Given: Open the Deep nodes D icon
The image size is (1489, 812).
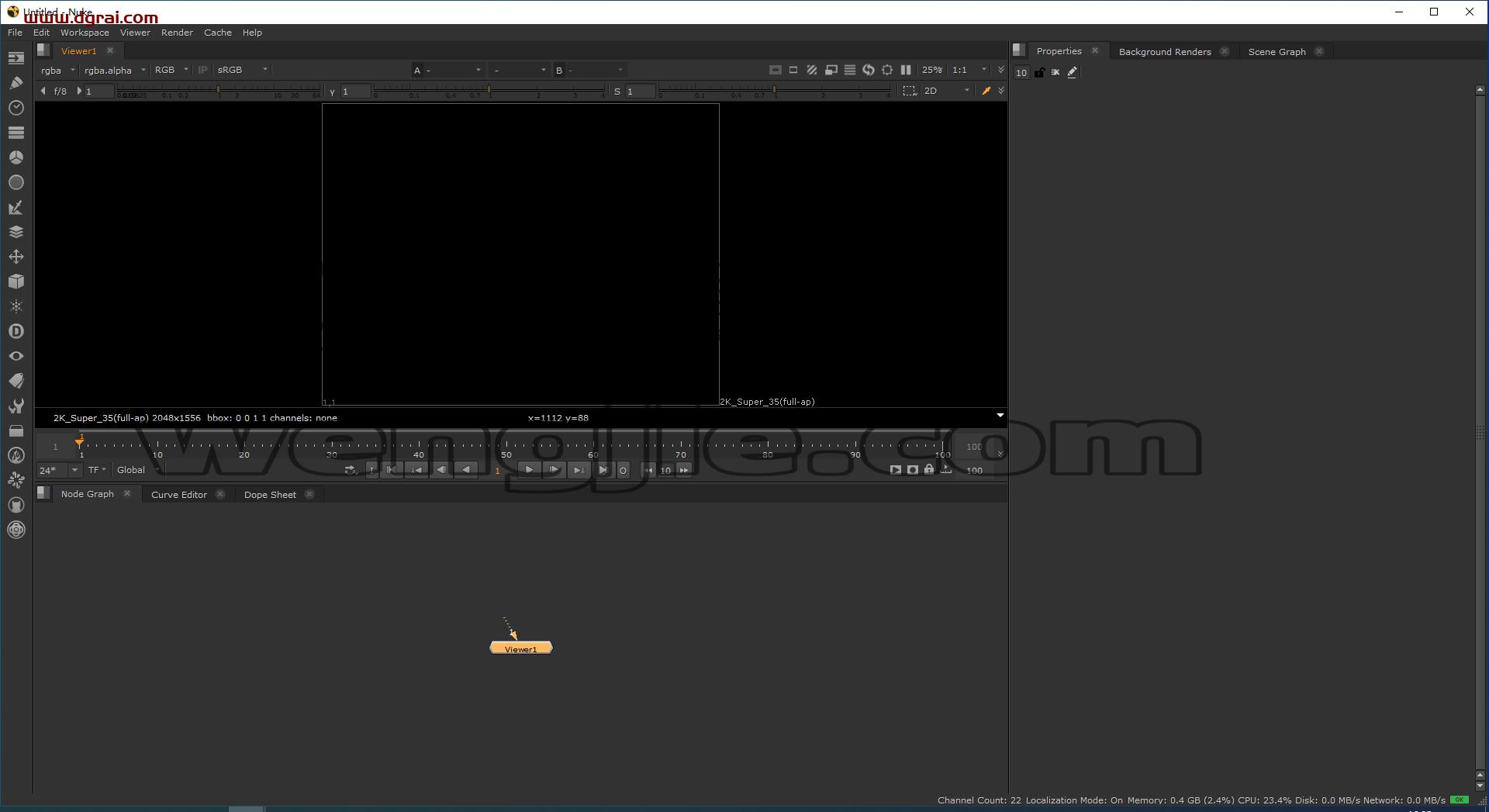Looking at the screenshot, I should (16, 331).
